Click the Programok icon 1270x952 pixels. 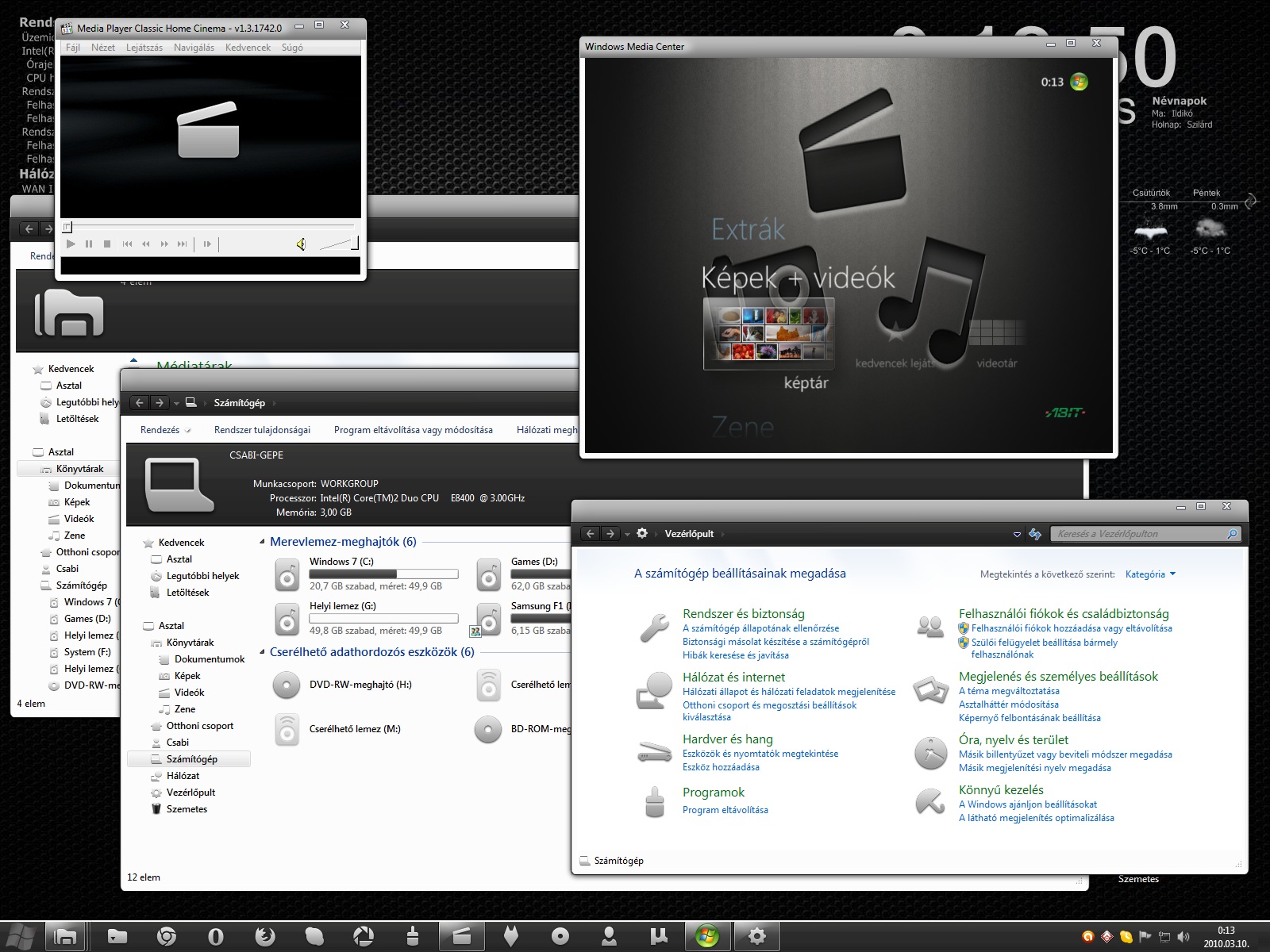pos(655,801)
